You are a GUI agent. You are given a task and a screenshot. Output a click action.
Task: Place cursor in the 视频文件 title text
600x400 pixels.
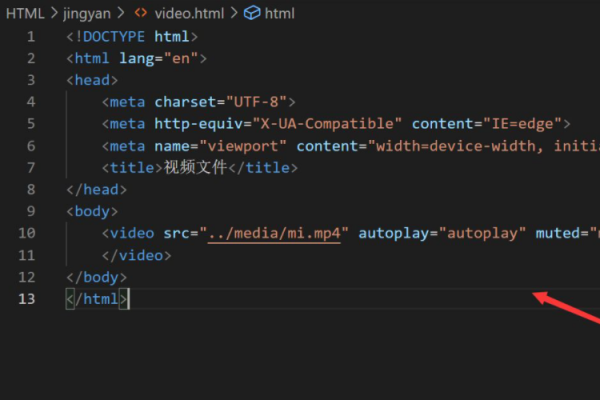pos(197,167)
